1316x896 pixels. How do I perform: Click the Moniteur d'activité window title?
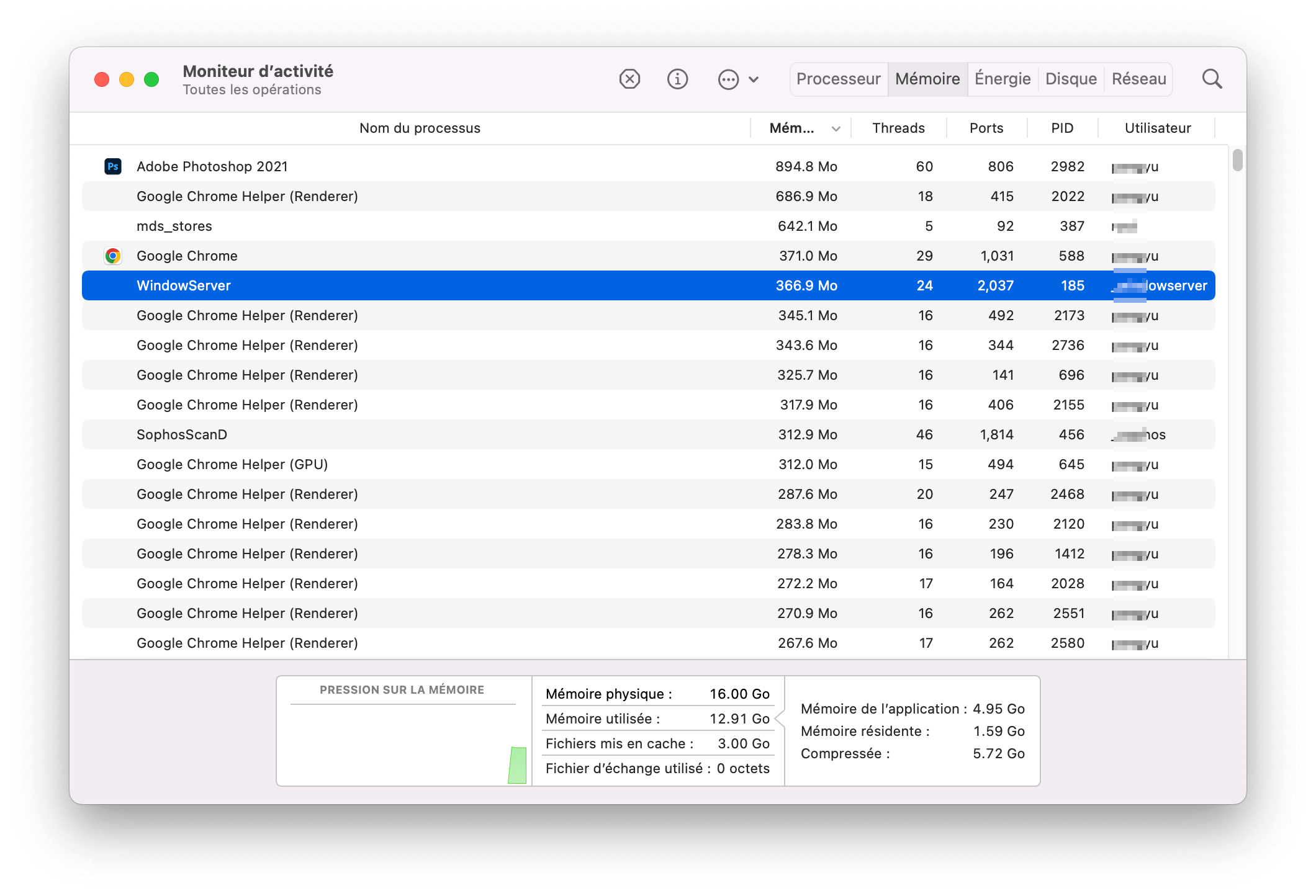click(258, 71)
